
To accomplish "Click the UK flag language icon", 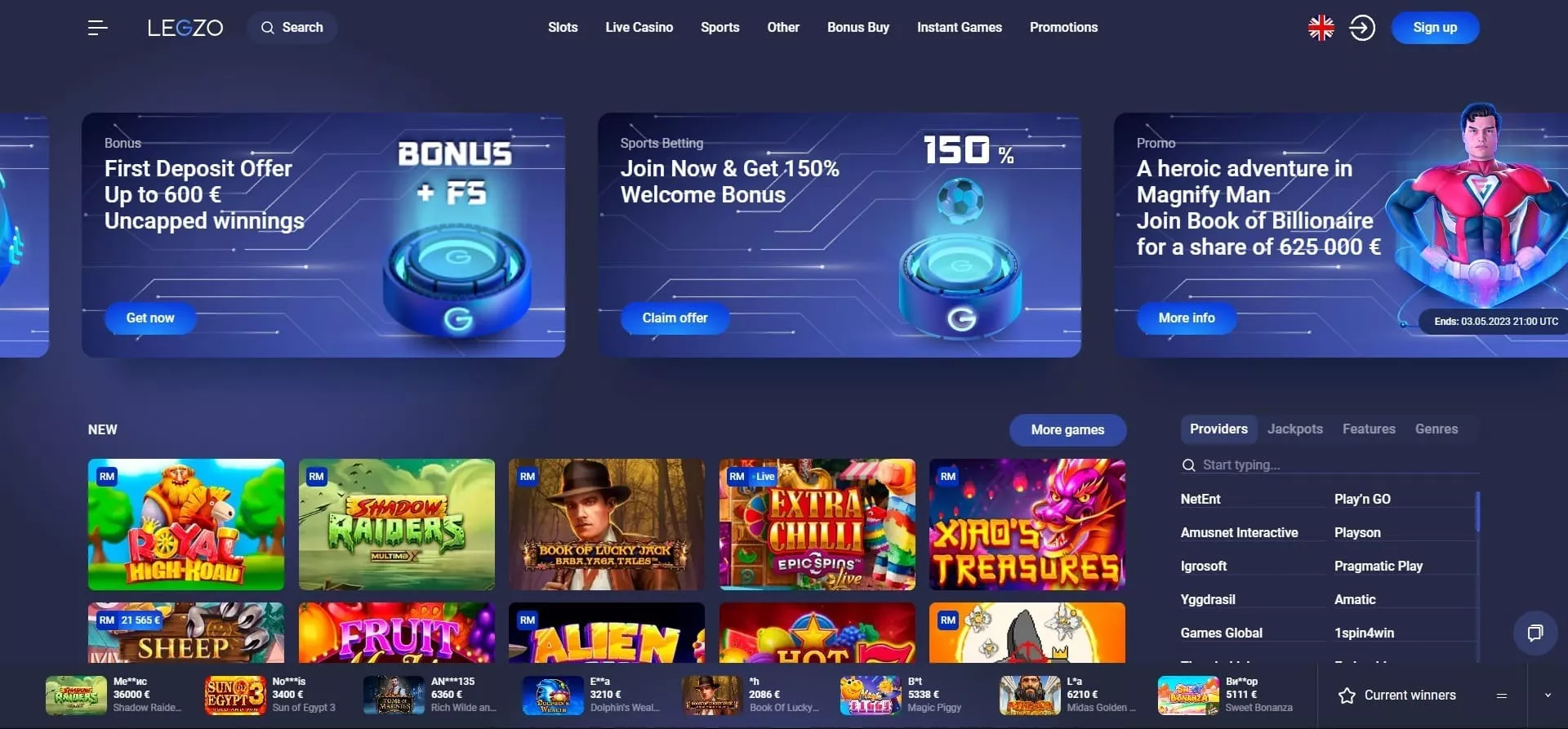I will coord(1321,28).
